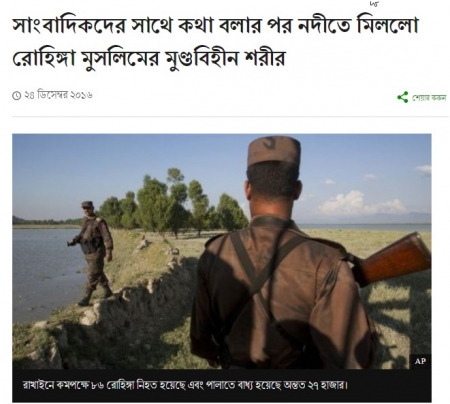Click the clock icon beside the date
The height and width of the screenshot is (404, 450).
click(x=17, y=96)
